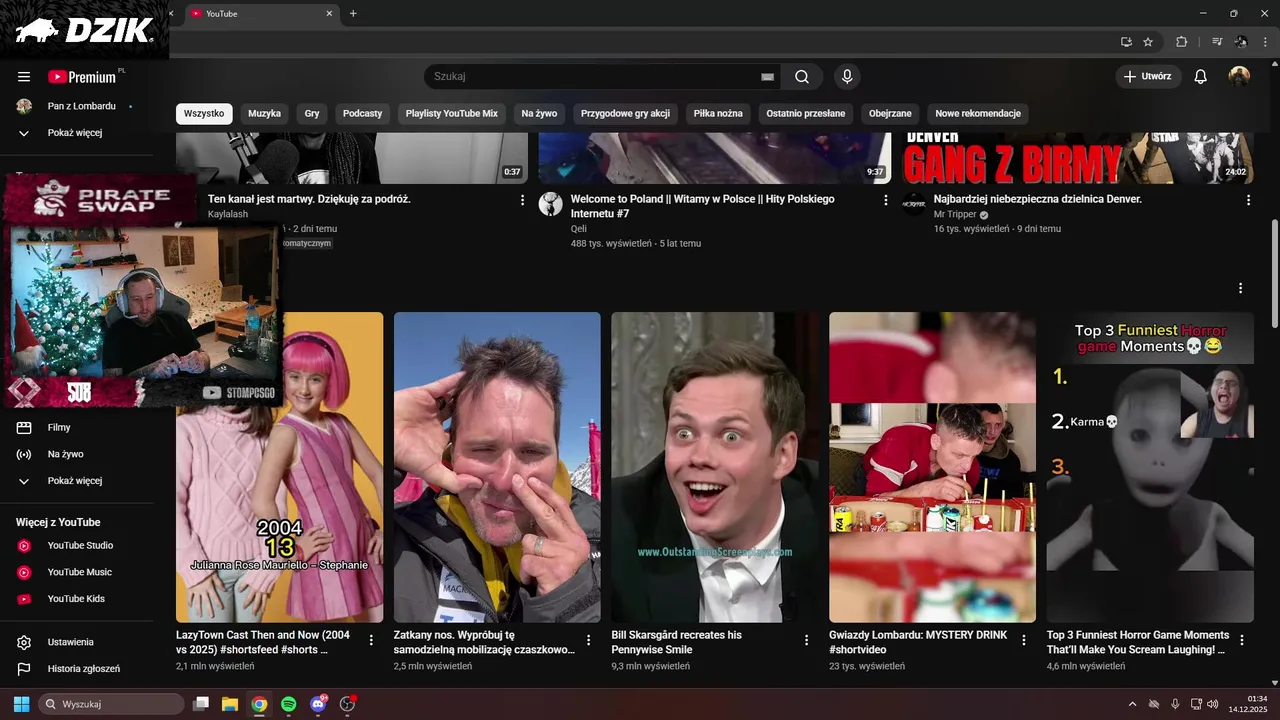The image size is (1280, 720).
Task: Open Filmy in the sidebar
Action: pyautogui.click(x=78, y=428)
